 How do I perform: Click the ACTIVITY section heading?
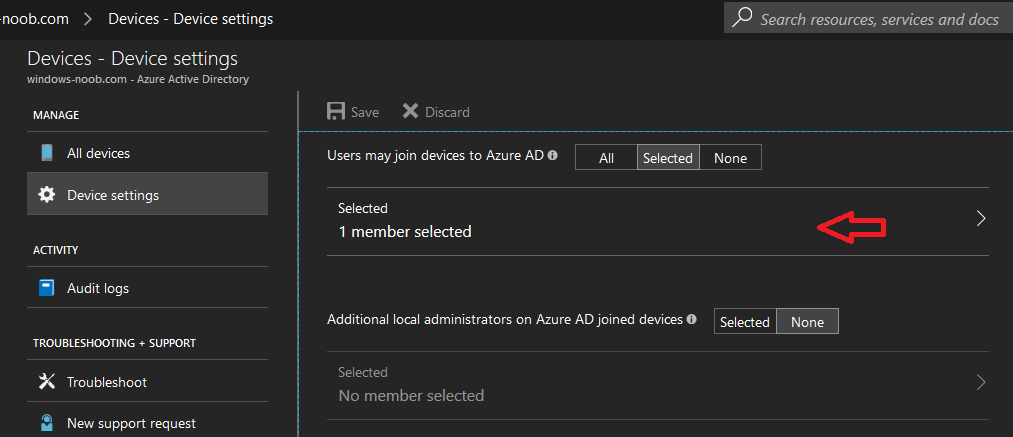(56, 250)
